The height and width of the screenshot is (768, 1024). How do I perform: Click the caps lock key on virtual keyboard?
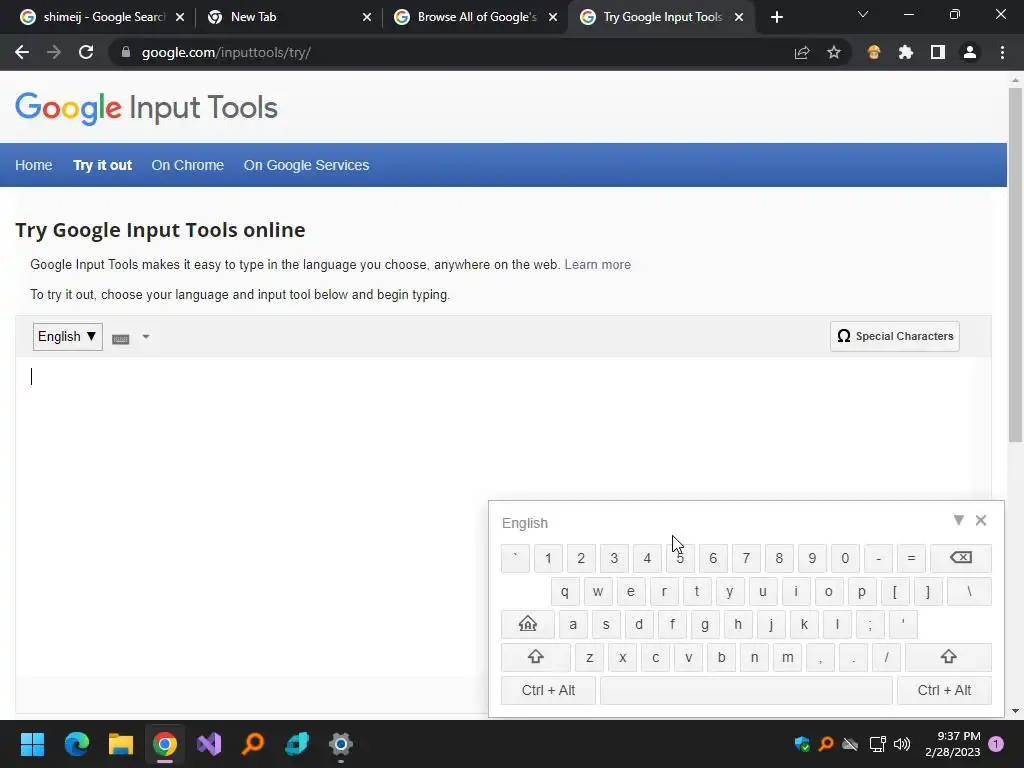528,624
